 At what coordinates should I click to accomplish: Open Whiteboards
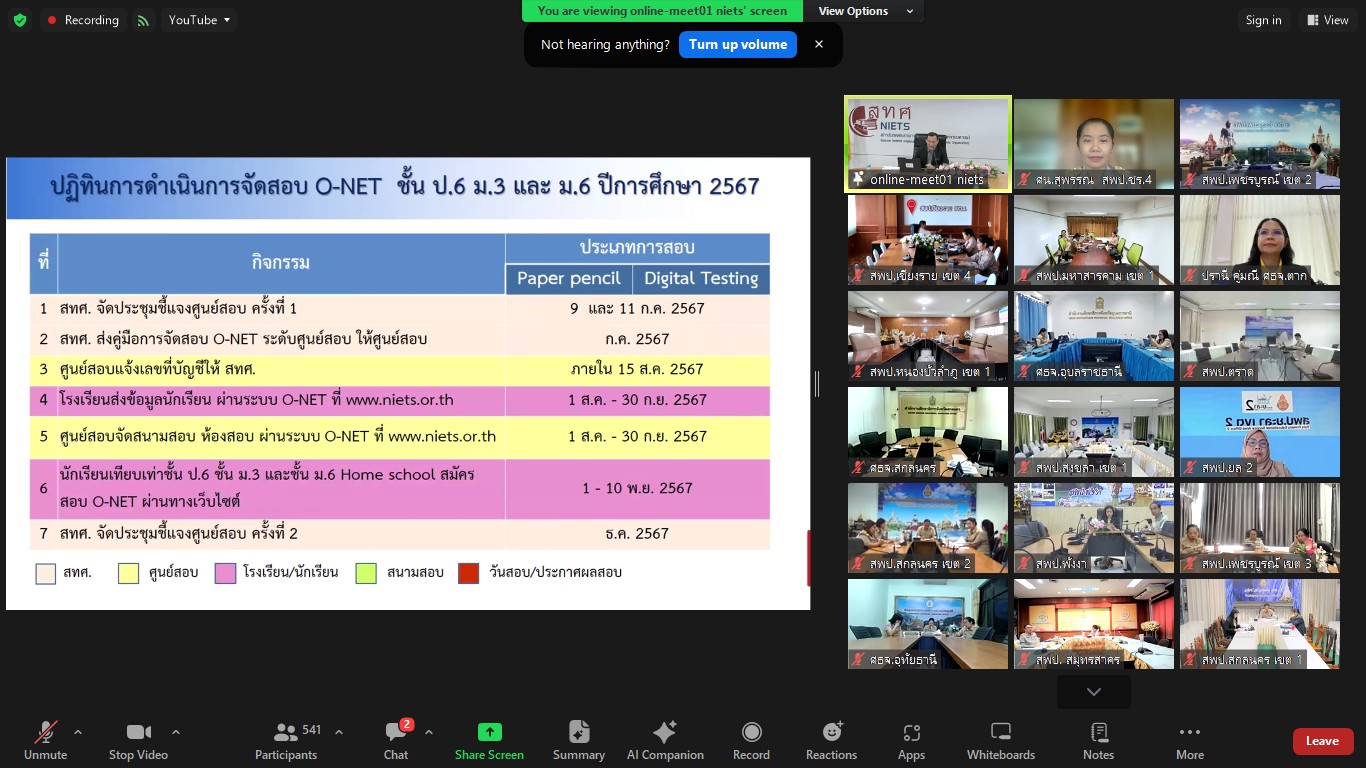pyautogui.click(x=1001, y=741)
